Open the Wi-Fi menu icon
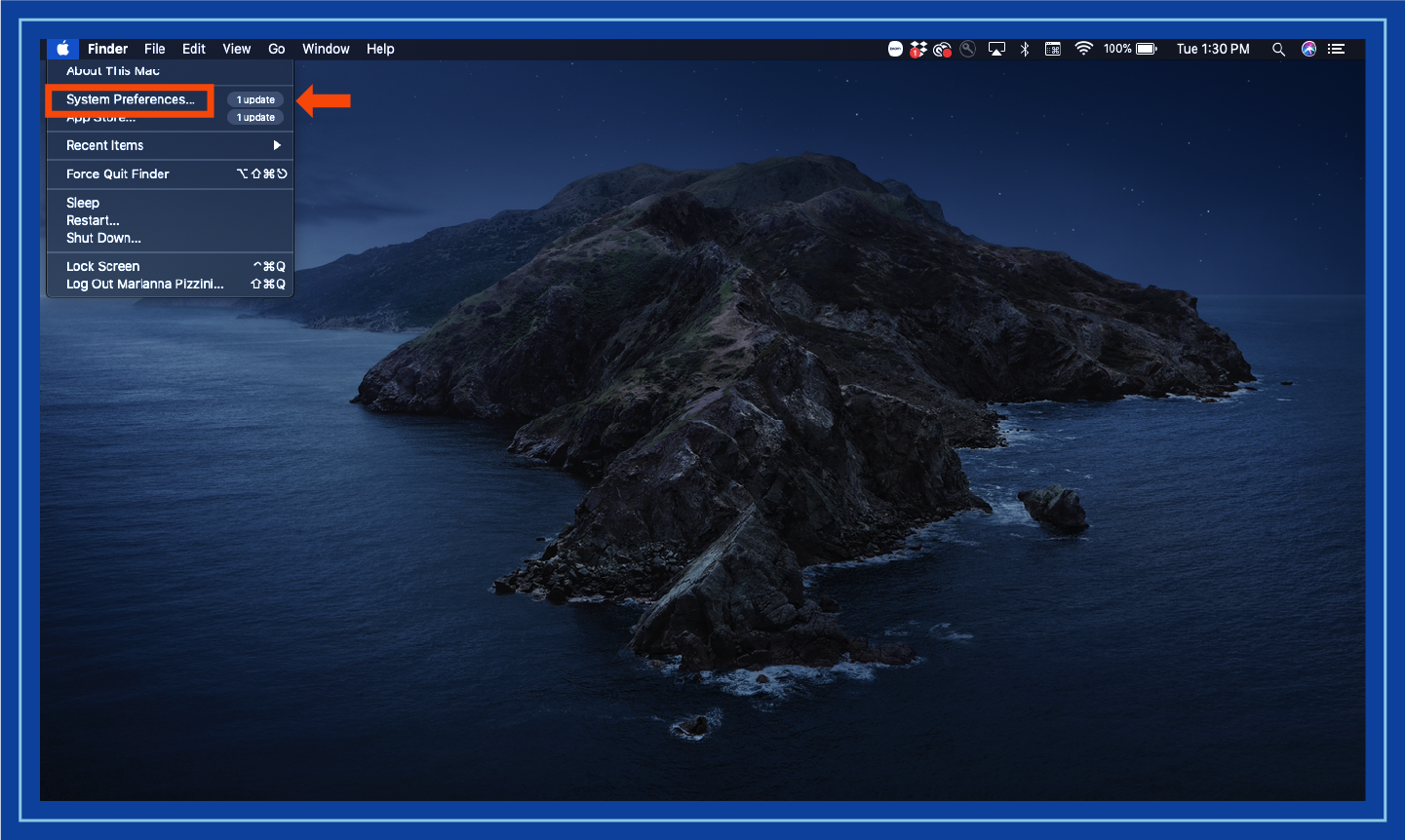 (x=1083, y=49)
